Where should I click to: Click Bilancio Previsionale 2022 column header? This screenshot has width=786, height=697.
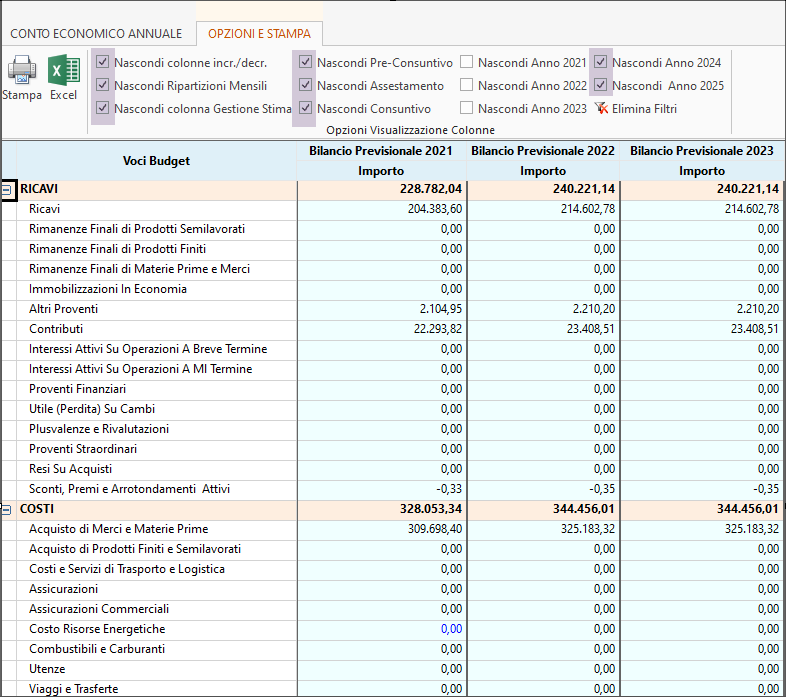pyautogui.click(x=543, y=151)
